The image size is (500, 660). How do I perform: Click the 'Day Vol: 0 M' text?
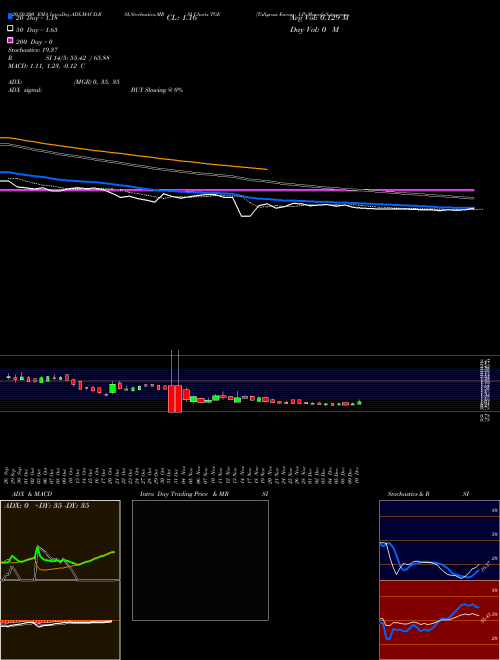[314, 29]
